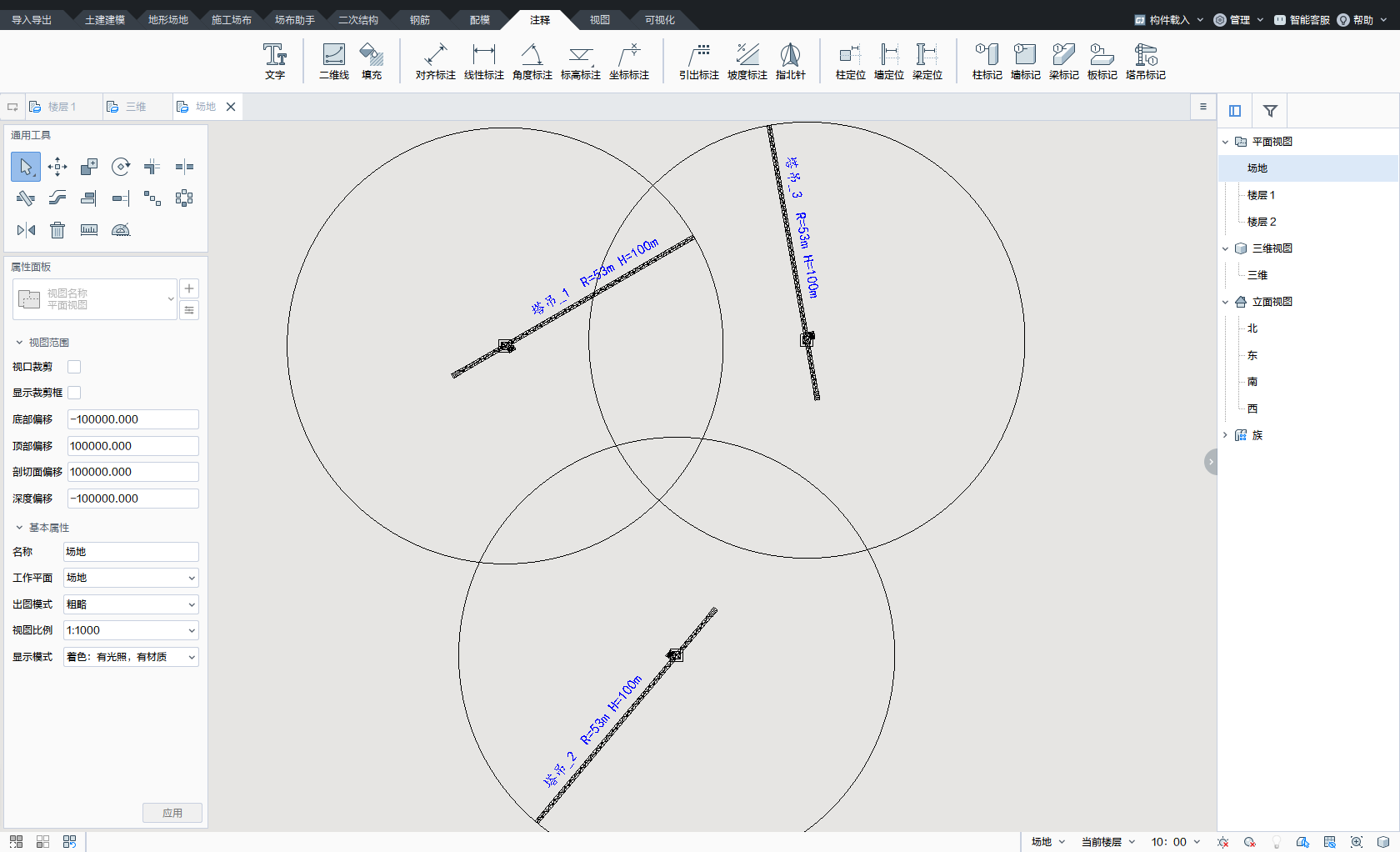1400x852 pixels.
Task: Select the mirror tool in 通用工具
Action: (26, 230)
